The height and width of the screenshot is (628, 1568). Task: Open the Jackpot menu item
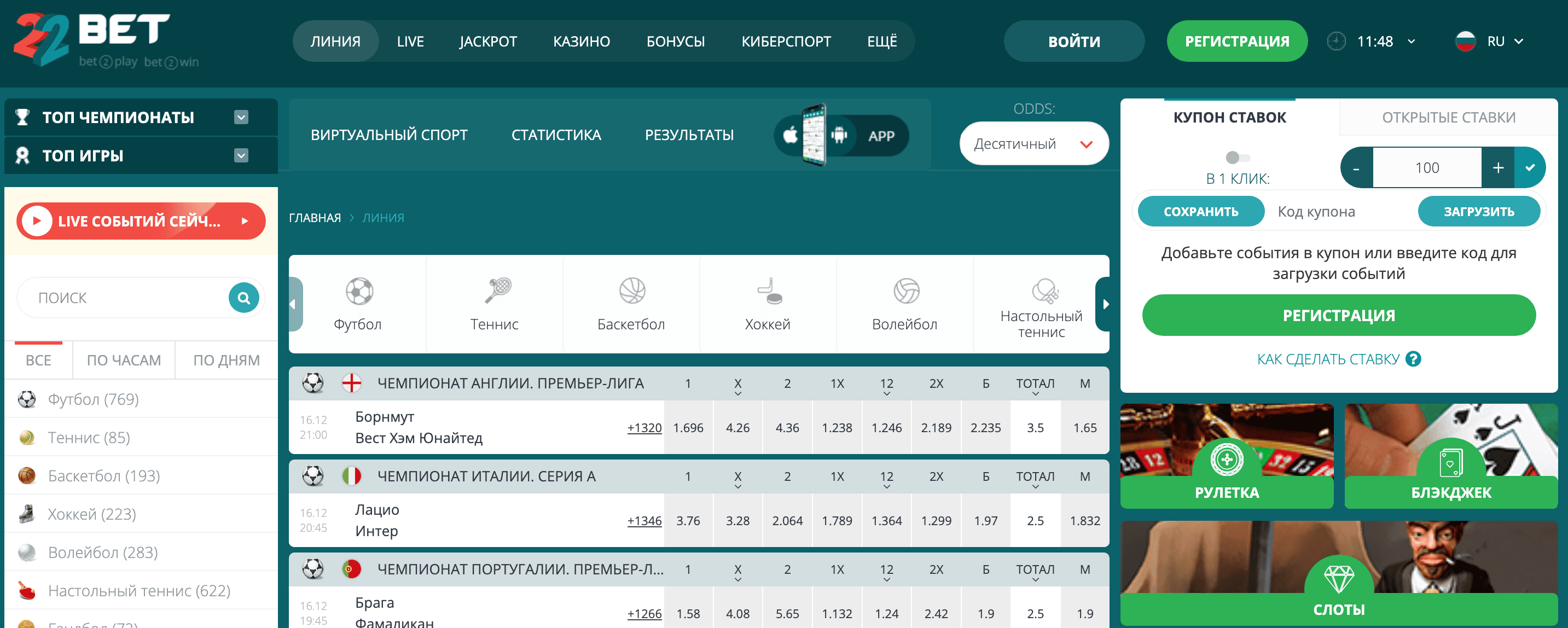point(488,42)
